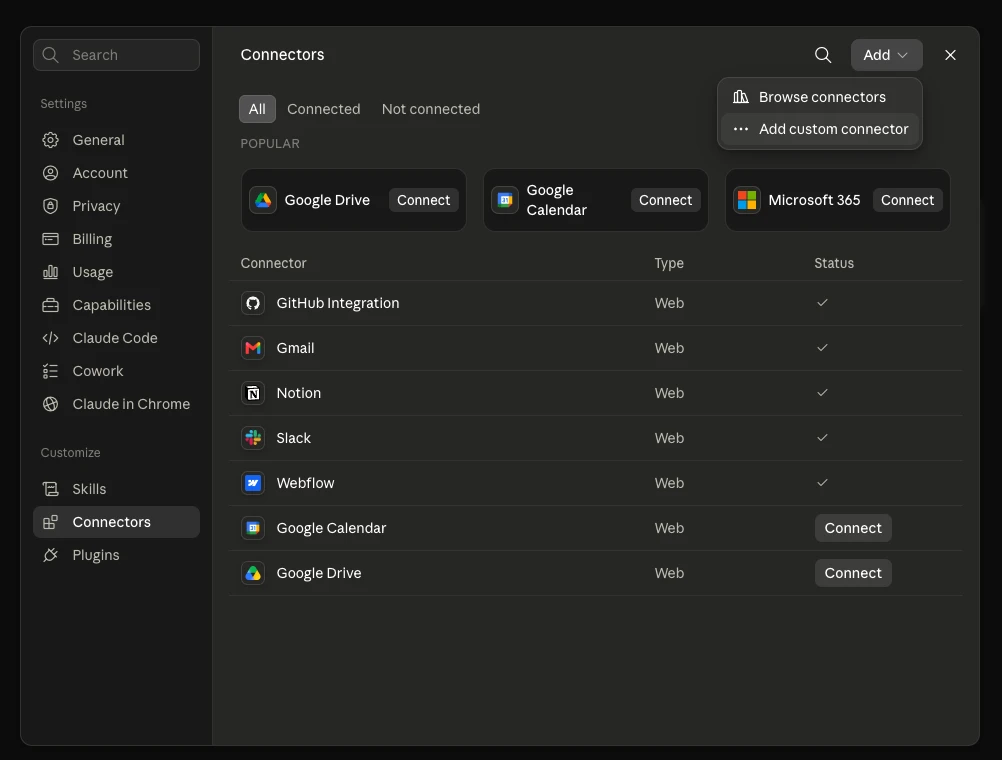The width and height of the screenshot is (1002, 760).
Task: Open Skills label under Customize
Action: 89,489
